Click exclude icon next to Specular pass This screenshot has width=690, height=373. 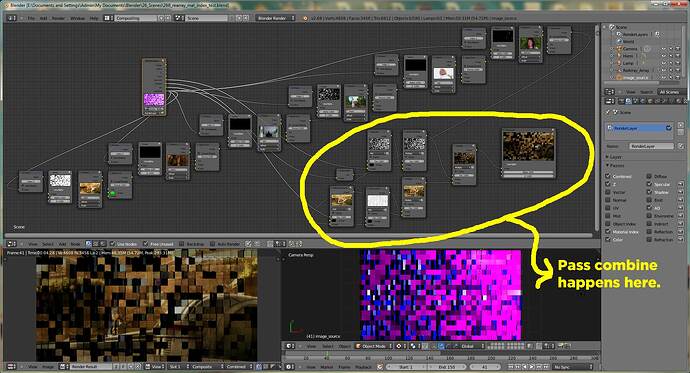click(x=681, y=184)
